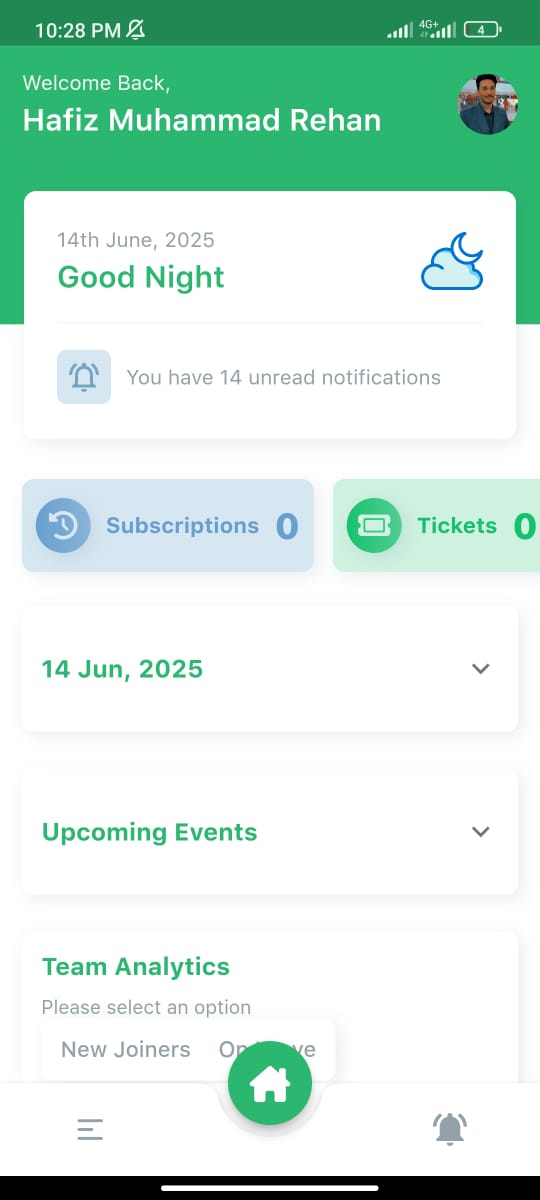
Task: Tap the unread notifications bell icon
Action: click(84, 377)
